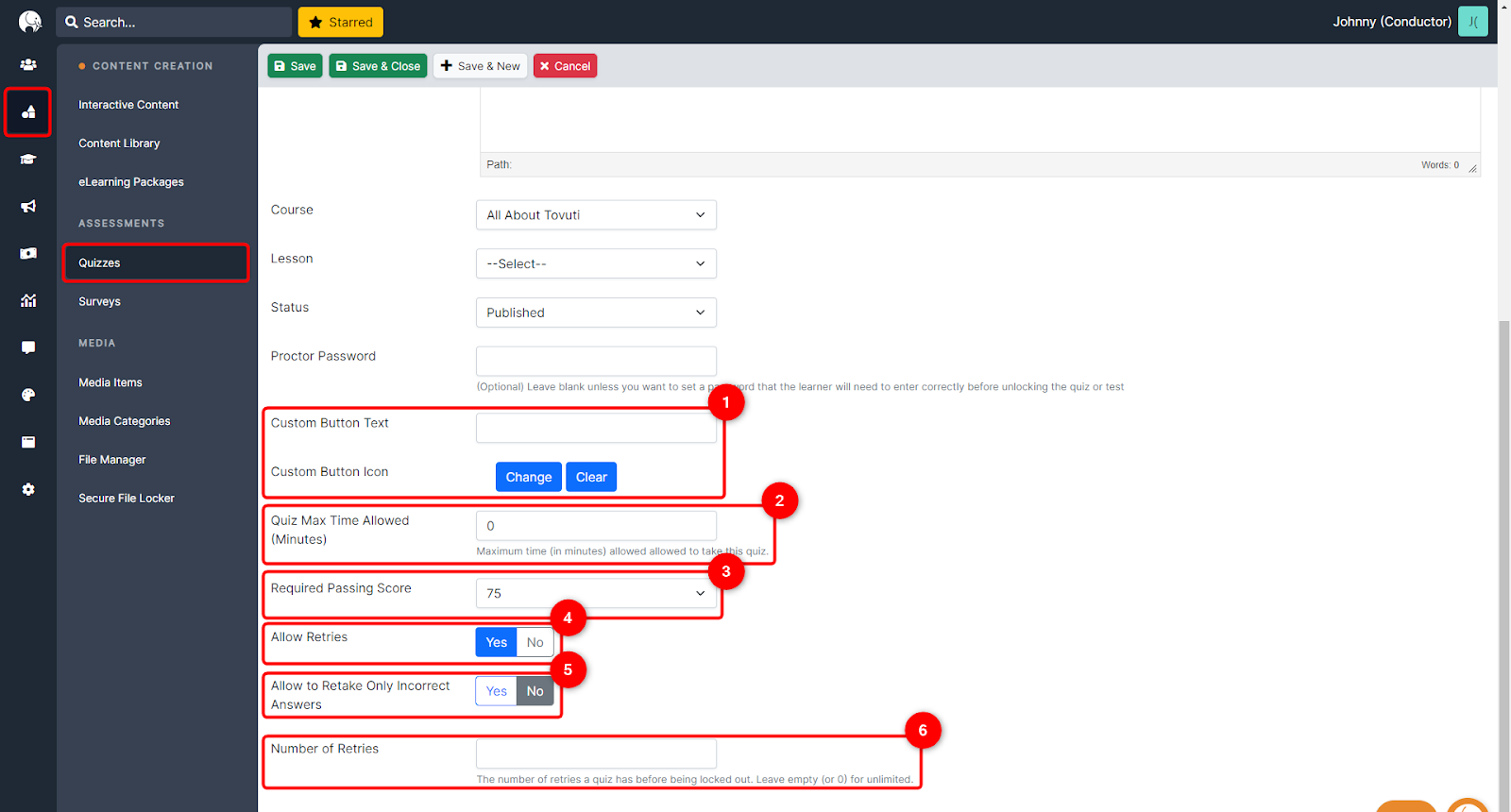Viewport: 1511px width, 812px height.
Task: Click the "Path:" editor status text
Action: click(499, 164)
